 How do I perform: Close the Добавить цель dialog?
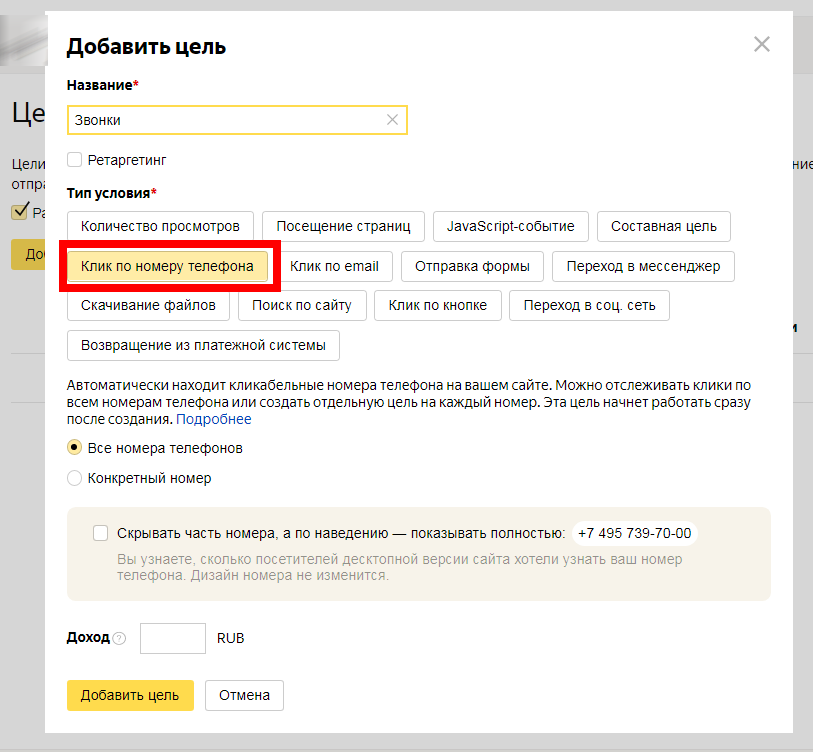pyautogui.click(x=762, y=44)
